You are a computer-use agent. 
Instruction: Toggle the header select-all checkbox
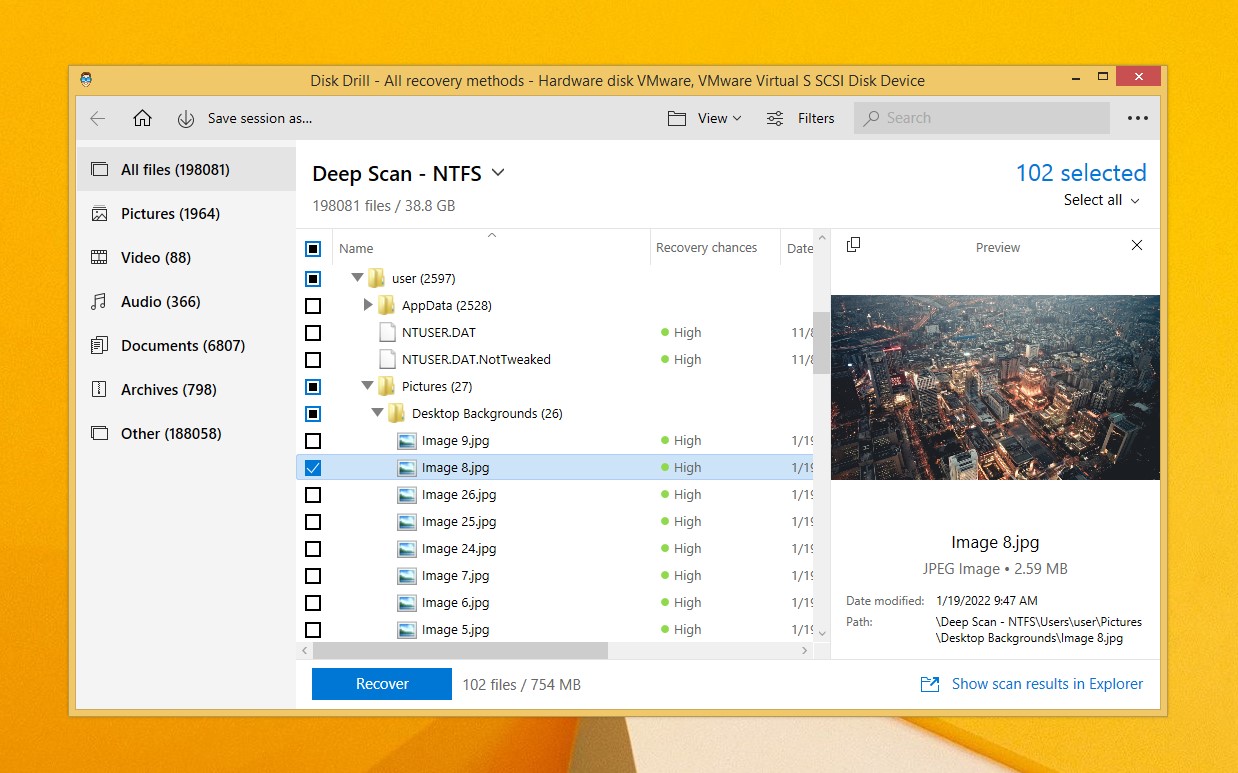(x=313, y=249)
